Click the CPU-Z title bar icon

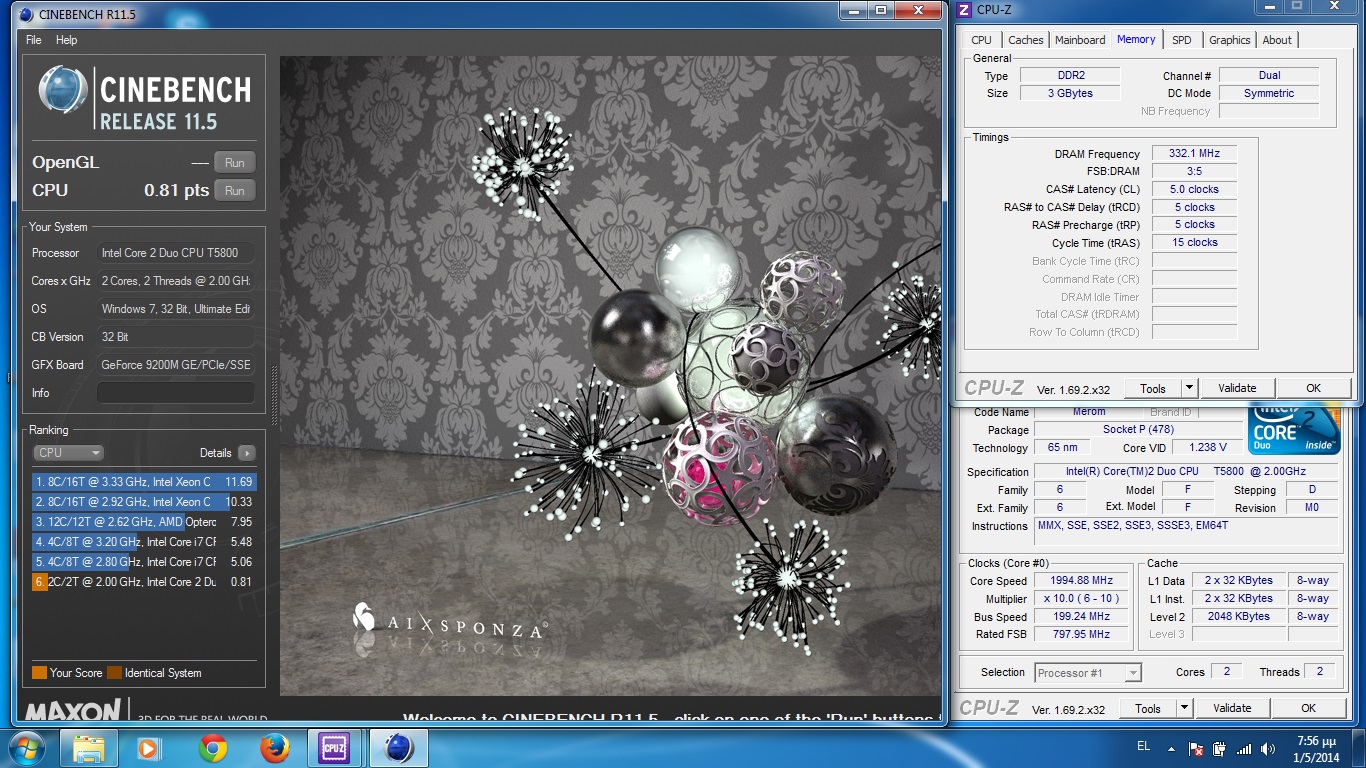pos(964,10)
